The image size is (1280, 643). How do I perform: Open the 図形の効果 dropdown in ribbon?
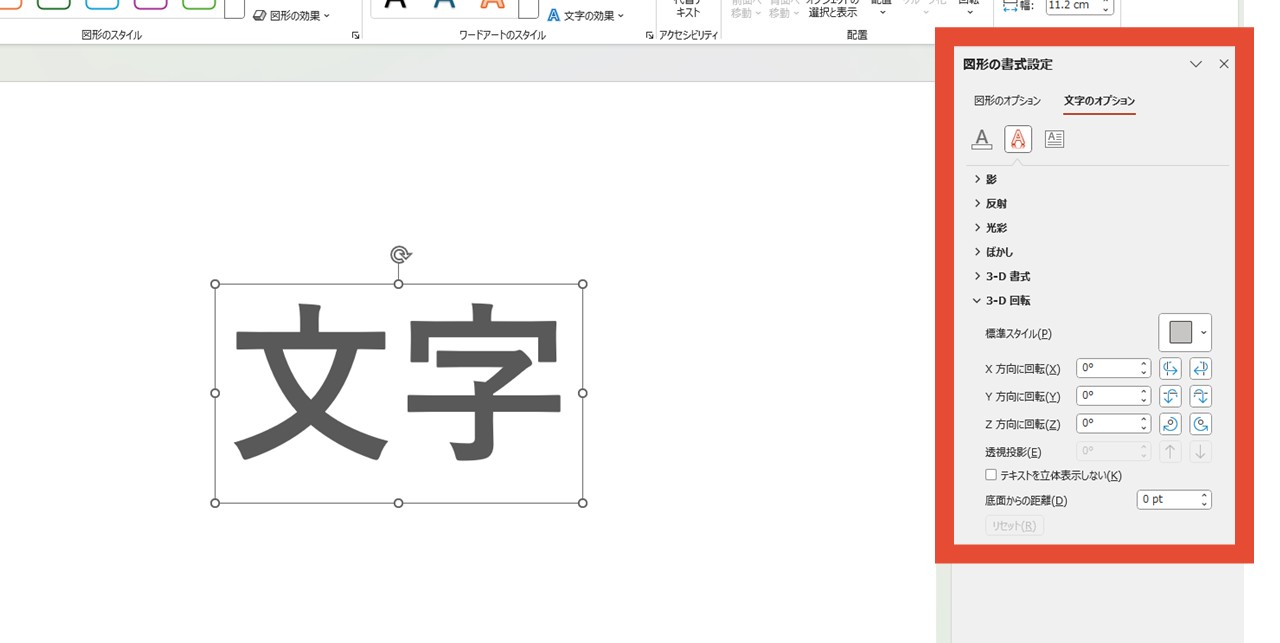click(291, 16)
